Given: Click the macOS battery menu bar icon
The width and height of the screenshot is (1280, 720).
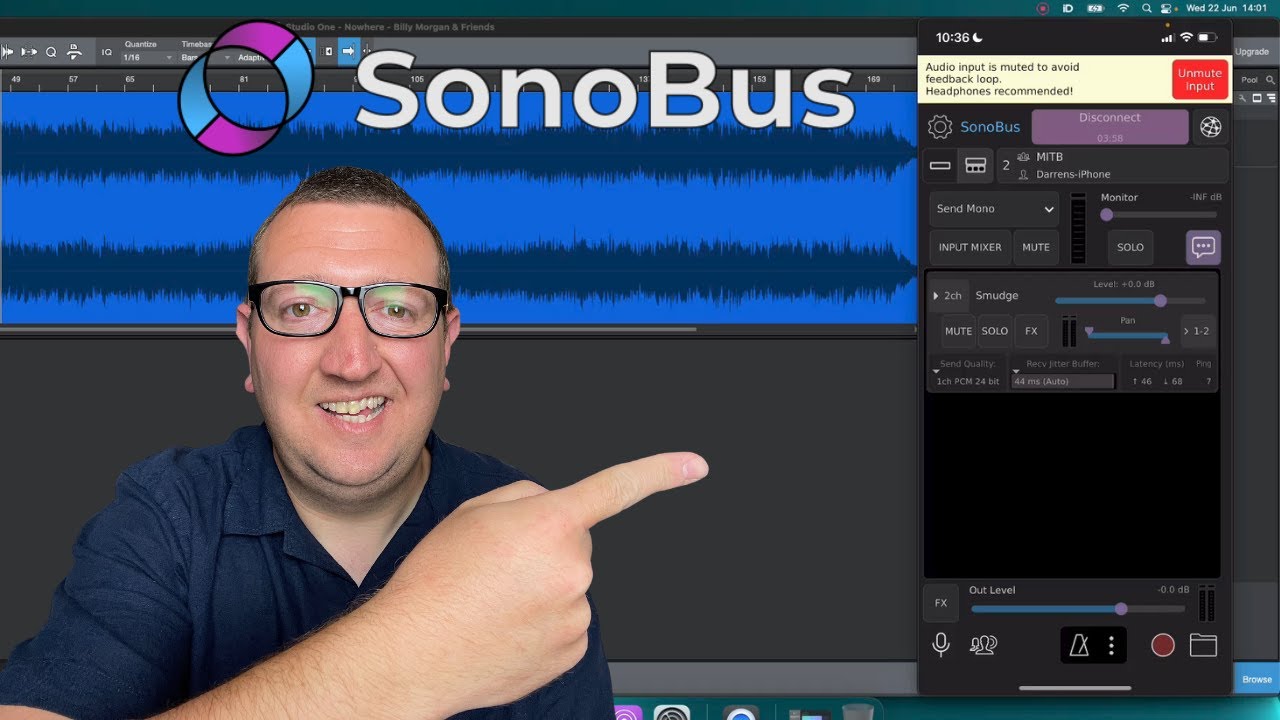Looking at the screenshot, I should pos(1095,8).
